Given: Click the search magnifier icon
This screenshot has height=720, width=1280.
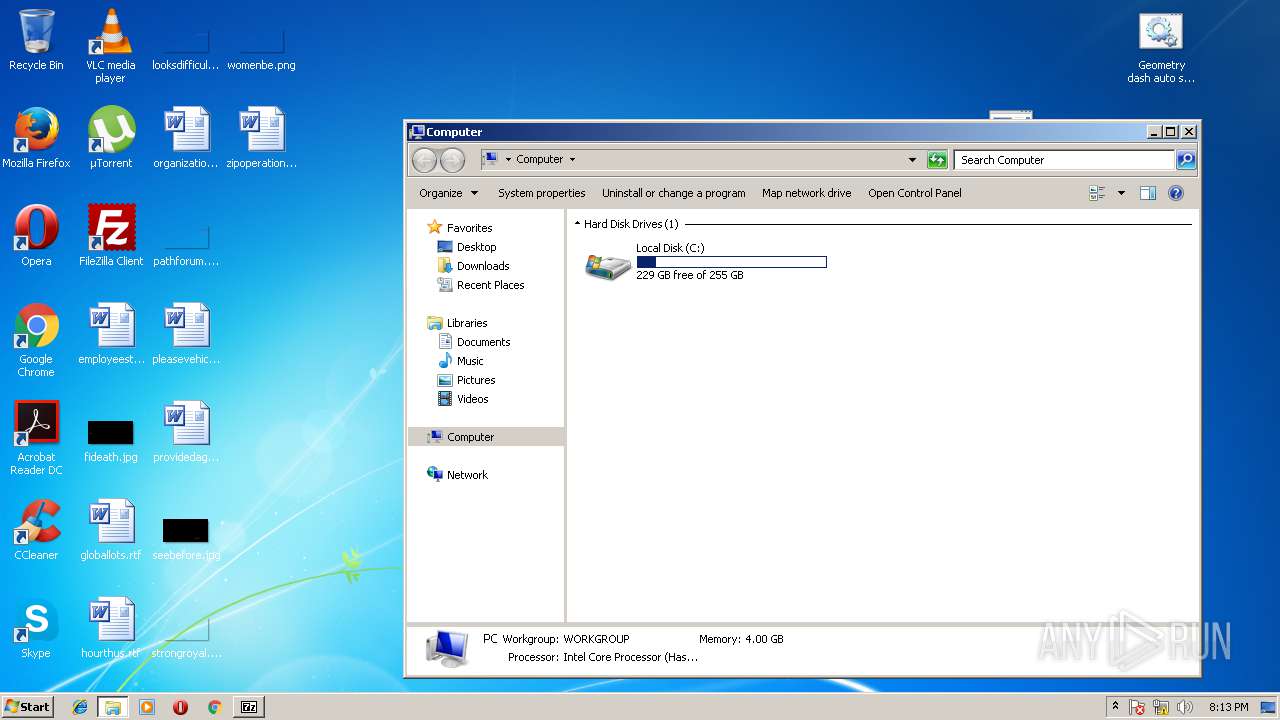Looking at the screenshot, I should 1186,160.
